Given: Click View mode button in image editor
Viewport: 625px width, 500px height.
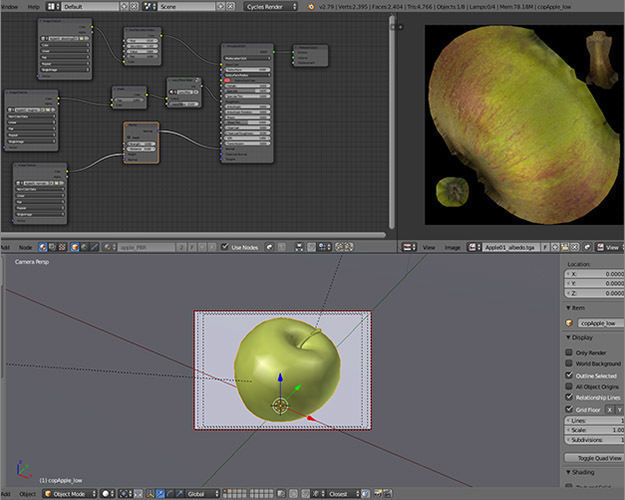Looking at the screenshot, I should pos(607,247).
